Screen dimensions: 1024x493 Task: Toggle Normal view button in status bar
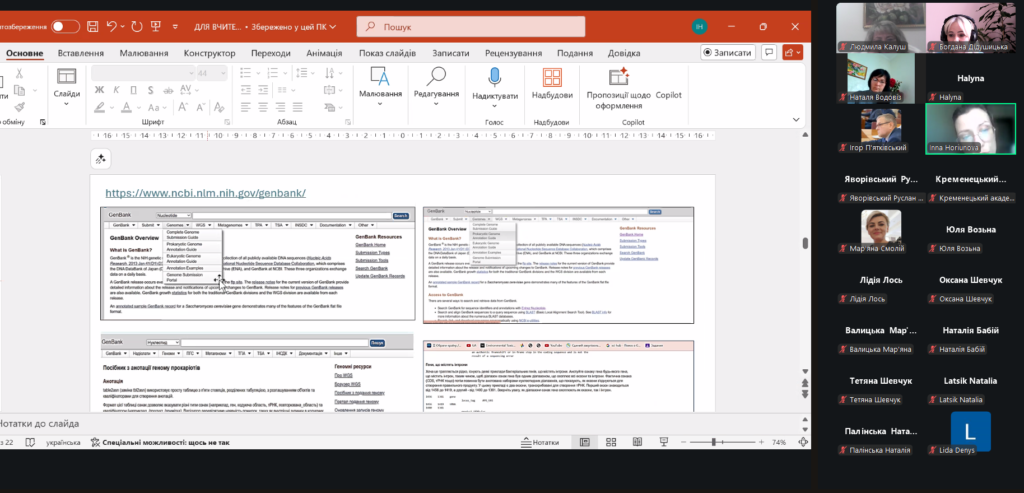585,443
